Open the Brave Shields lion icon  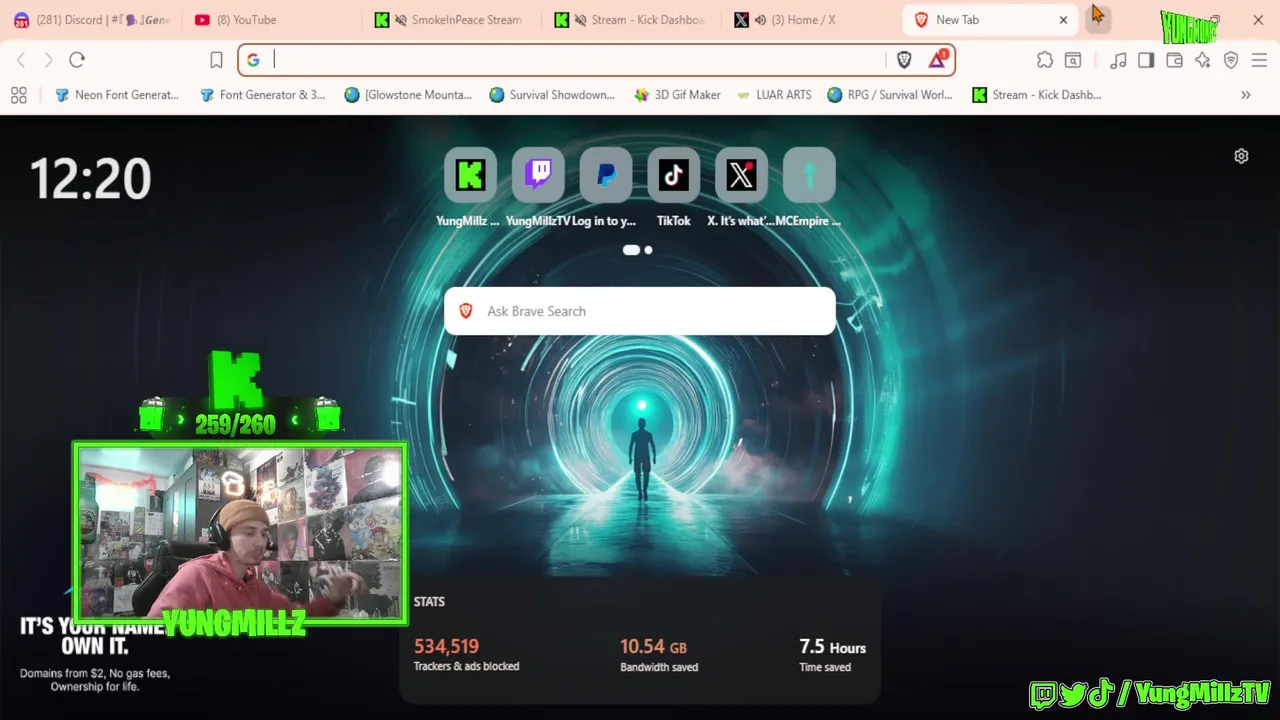904,60
